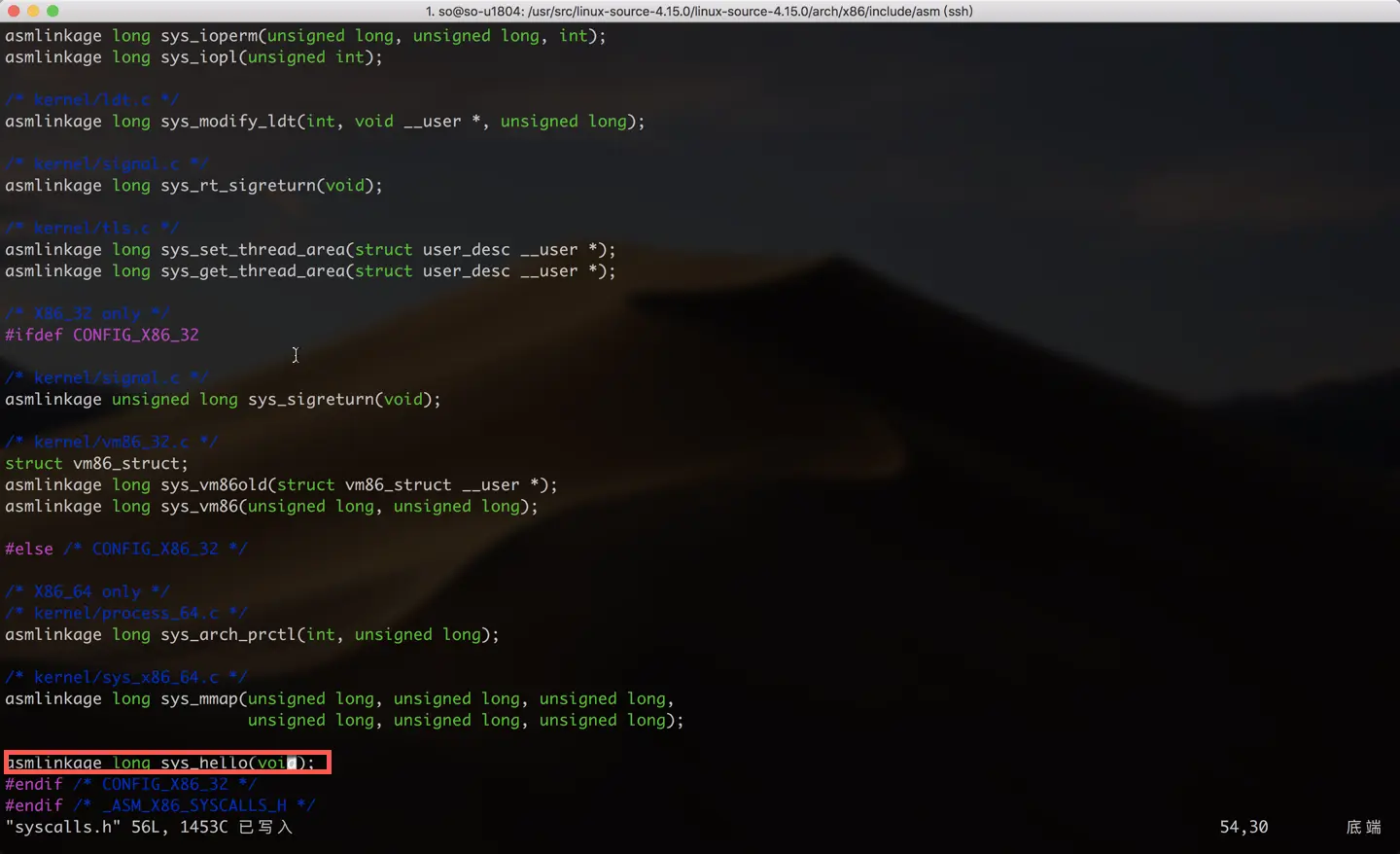Click the green zoom window button
The width and height of the screenshot is (1400, 854).
click(x=52, y=11)
